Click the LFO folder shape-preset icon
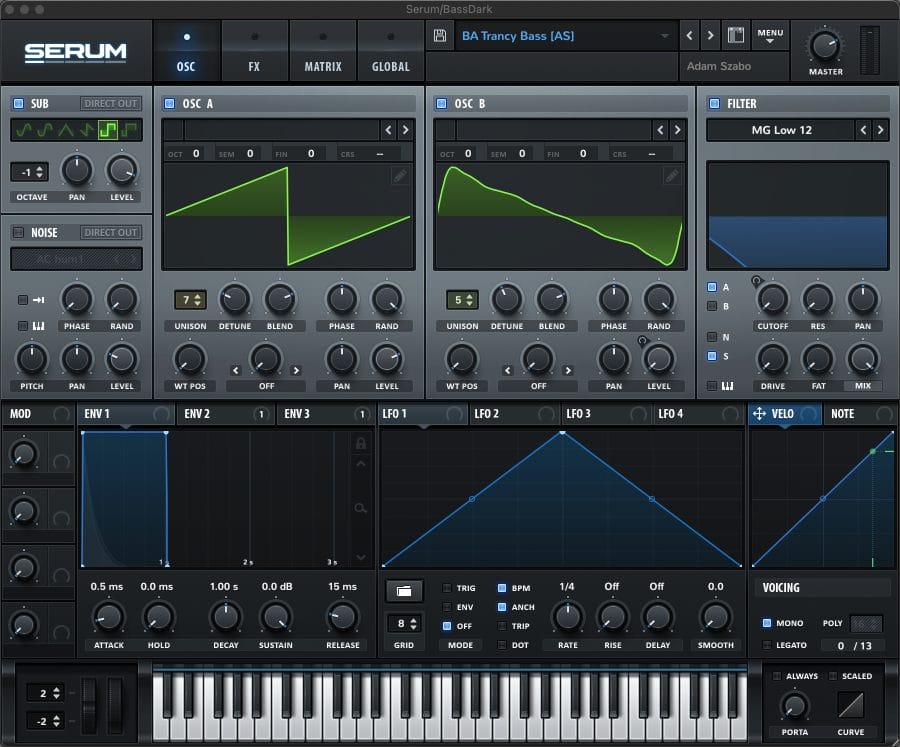The width and height of the screenshot is (900, 747). tap(403, 591)
